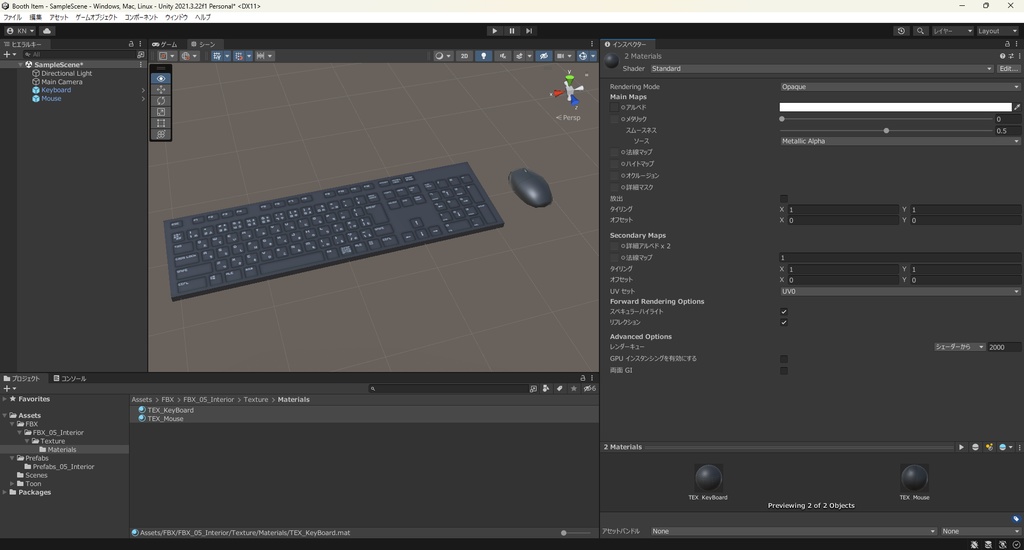Change preview shape sphere icon

pyautogui.click(x=975, y=447)
